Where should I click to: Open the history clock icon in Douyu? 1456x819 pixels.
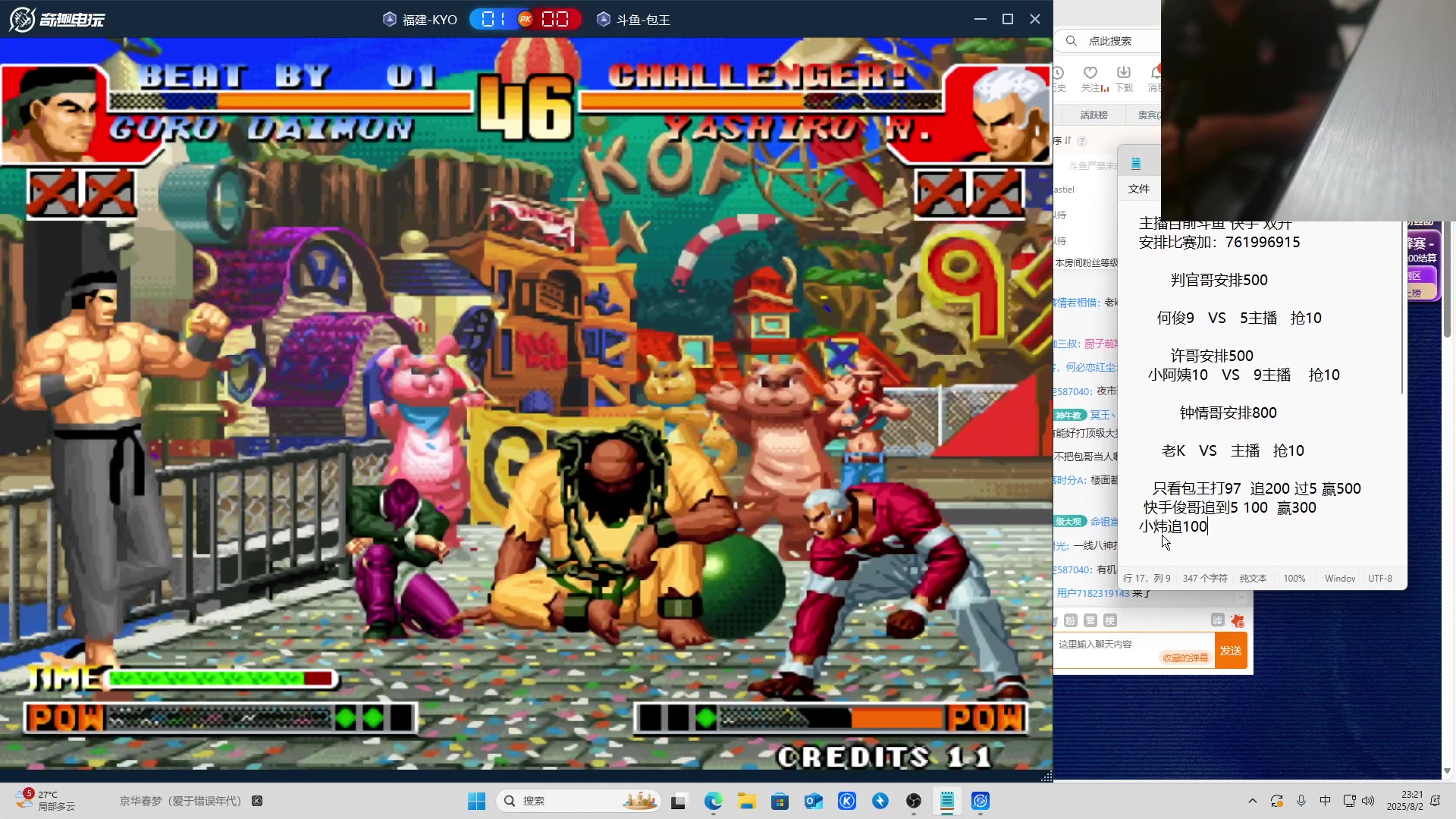click(1059, 73)
